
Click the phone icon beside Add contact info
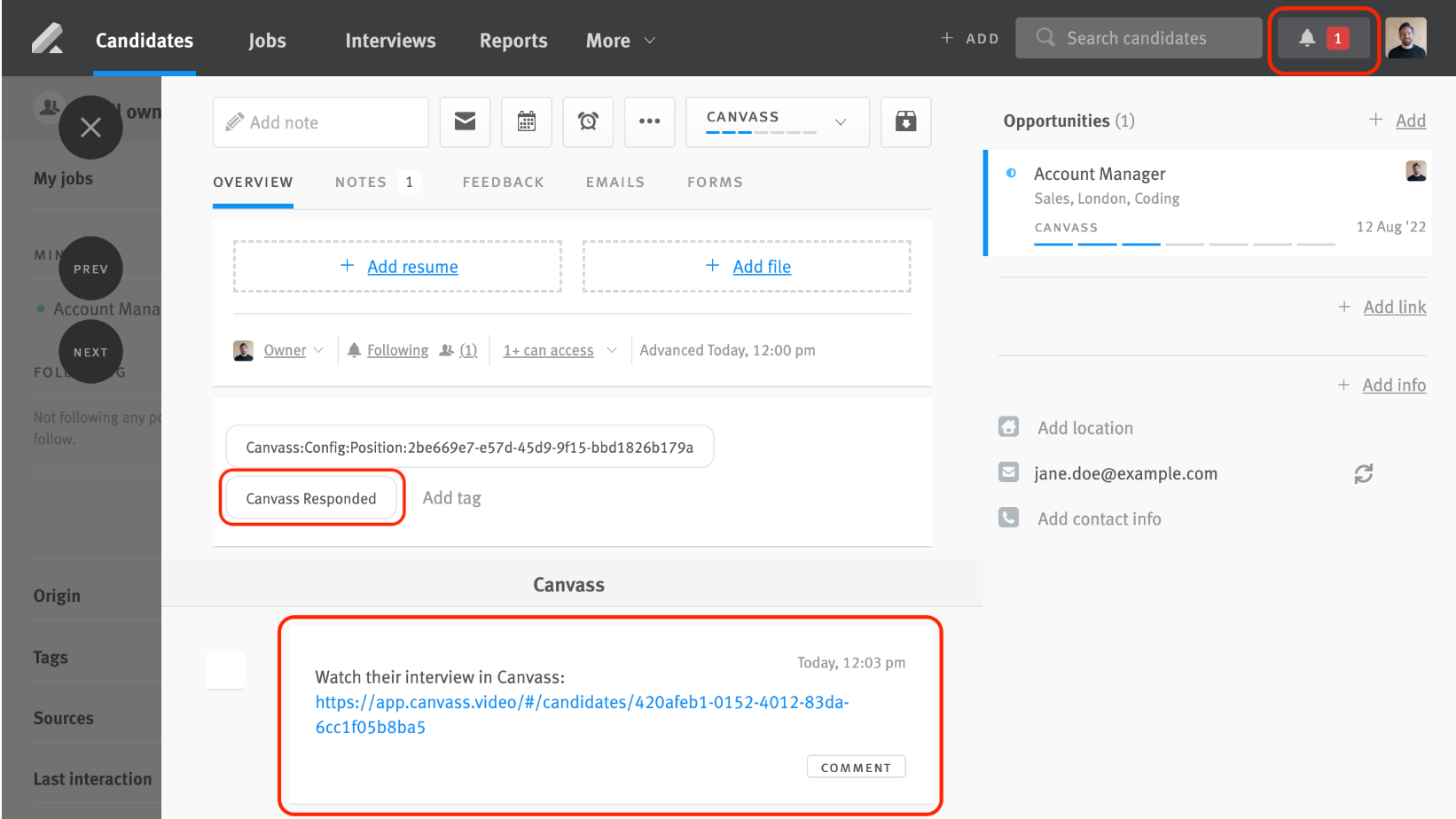tap(1008, 518)
